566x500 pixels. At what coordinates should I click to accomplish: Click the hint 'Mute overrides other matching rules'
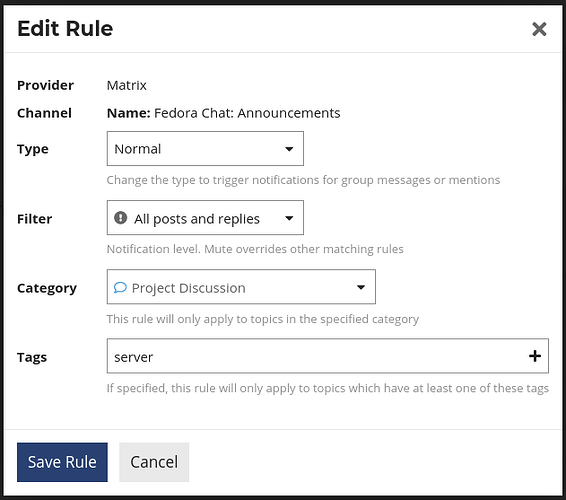(x=304, y=249)
